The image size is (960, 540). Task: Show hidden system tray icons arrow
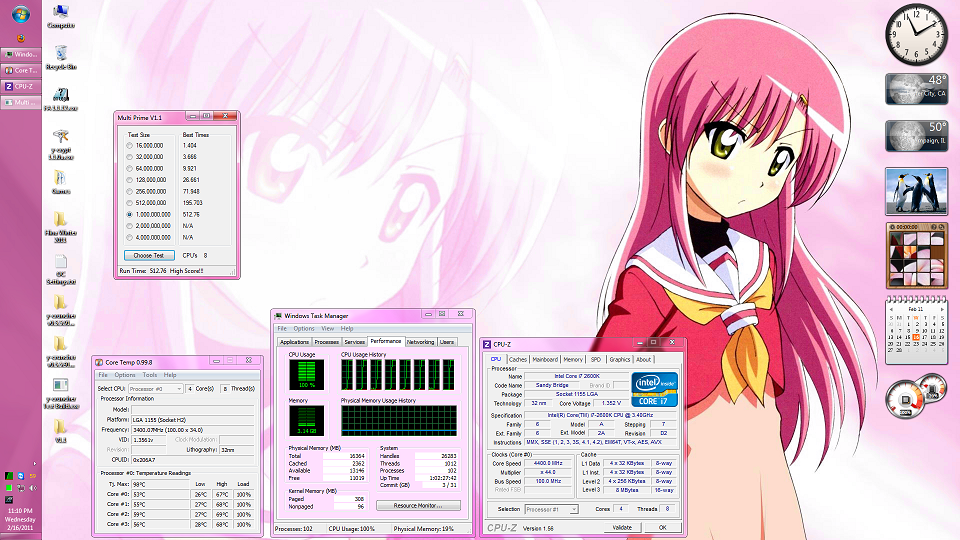point(35,463)
